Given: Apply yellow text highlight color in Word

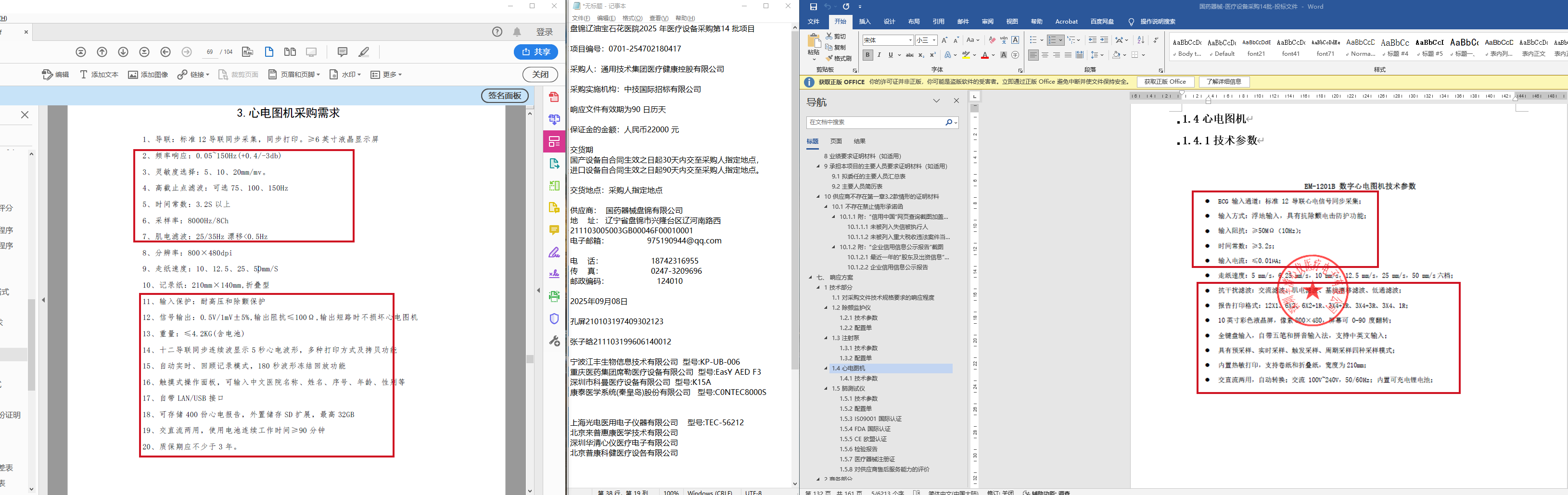Looking at the screenshot, I should point(966,55).
